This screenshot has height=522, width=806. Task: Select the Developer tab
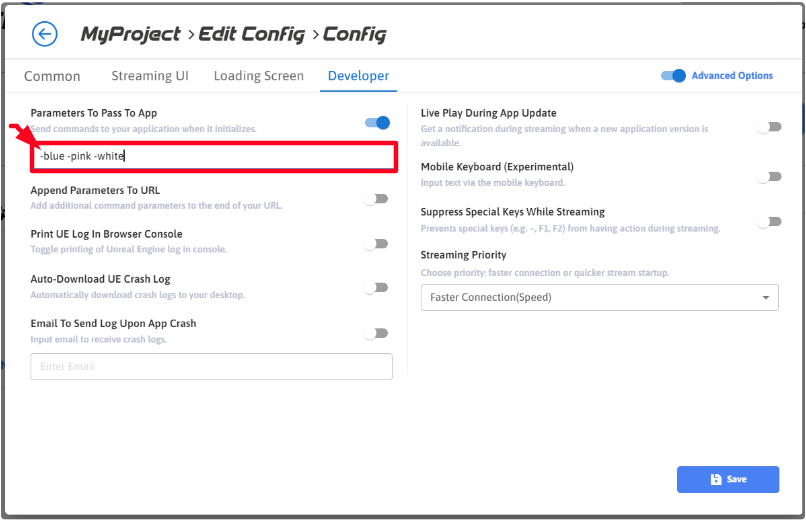click(x=358, y=76)
